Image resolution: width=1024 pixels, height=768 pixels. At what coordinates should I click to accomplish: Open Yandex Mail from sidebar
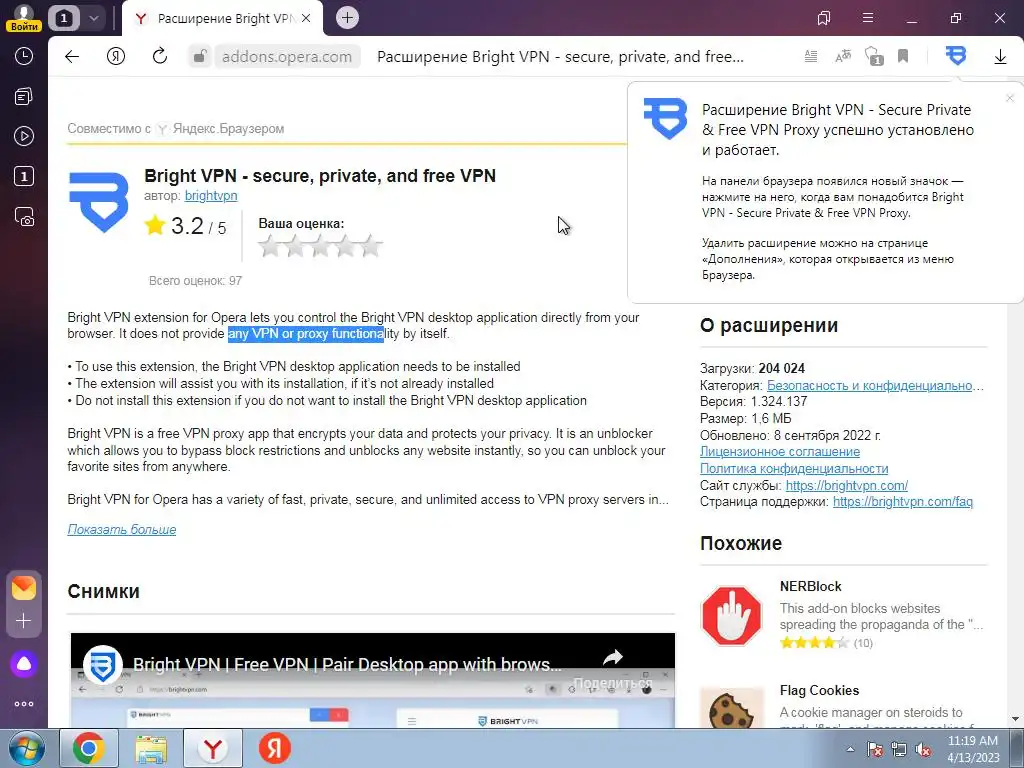(24, 588)
